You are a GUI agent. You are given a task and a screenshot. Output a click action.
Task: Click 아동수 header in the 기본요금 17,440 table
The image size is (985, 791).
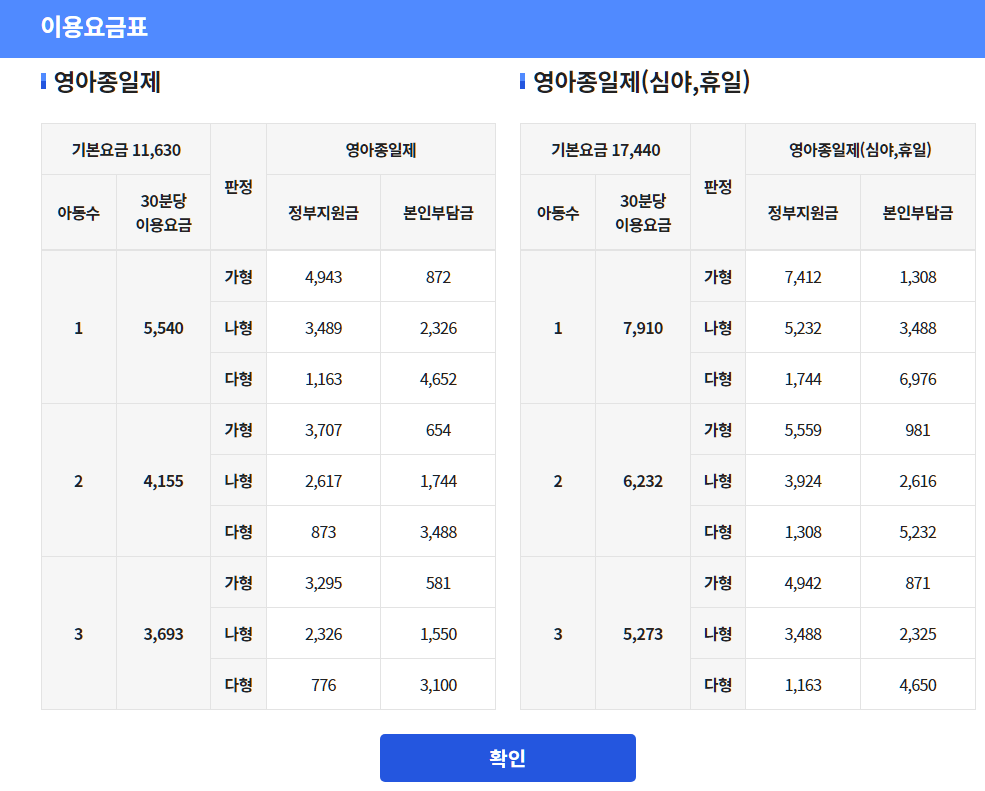[558, 212]
